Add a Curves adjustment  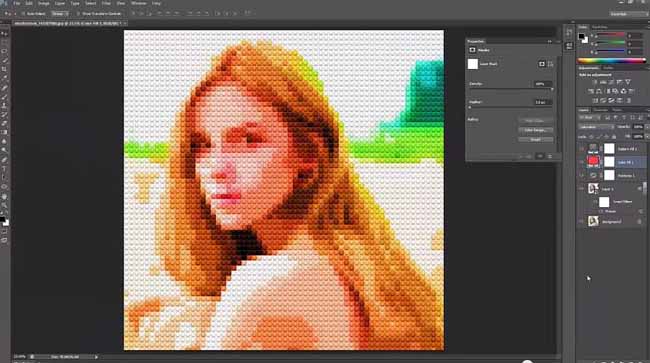click(x=611, y=82)
